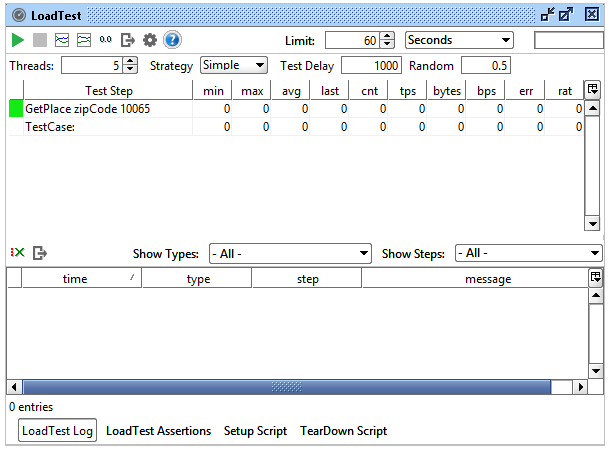Click the gray stop LoadTest button
The height and width of the screenshot is (452, 609).
(40, 40)
